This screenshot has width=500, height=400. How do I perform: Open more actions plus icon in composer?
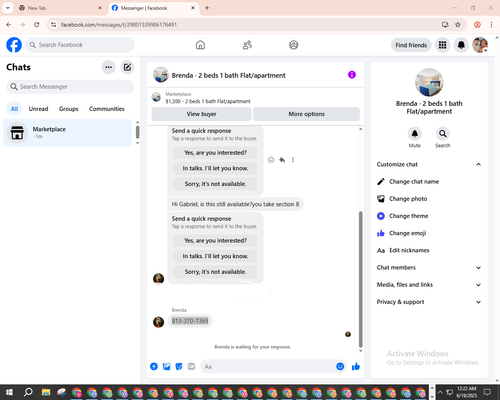click(154, 367)
